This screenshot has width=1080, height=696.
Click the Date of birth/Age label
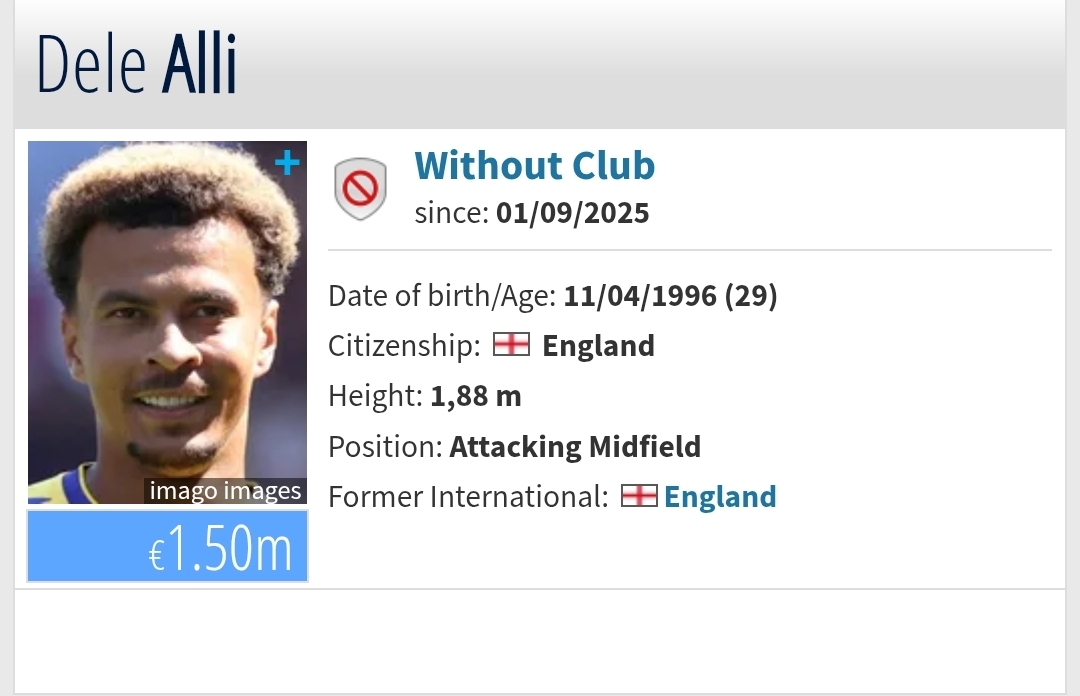click(441, 296)
